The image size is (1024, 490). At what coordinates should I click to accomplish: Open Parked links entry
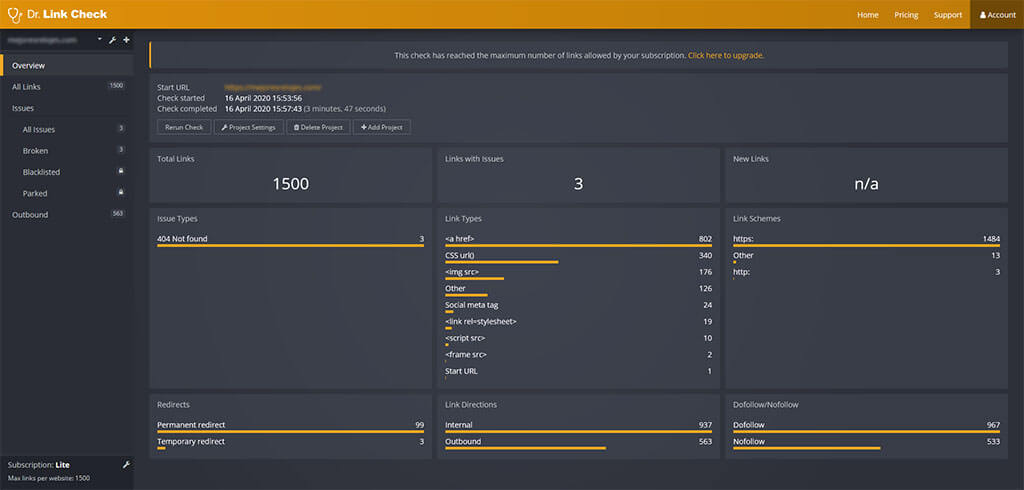67,193
